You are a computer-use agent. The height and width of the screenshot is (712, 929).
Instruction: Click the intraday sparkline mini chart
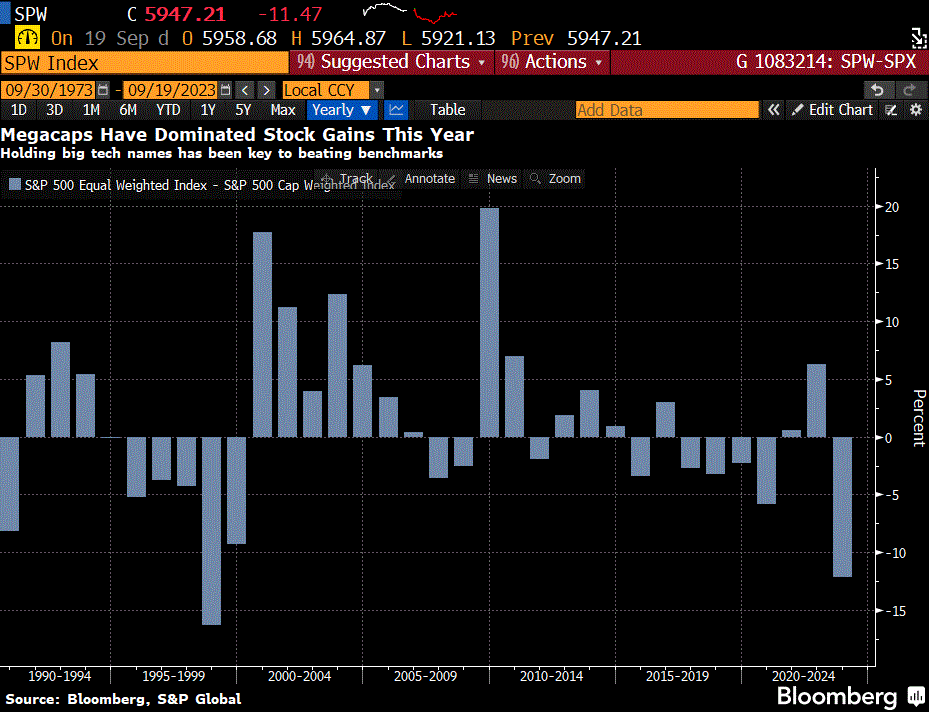(410, 12)
